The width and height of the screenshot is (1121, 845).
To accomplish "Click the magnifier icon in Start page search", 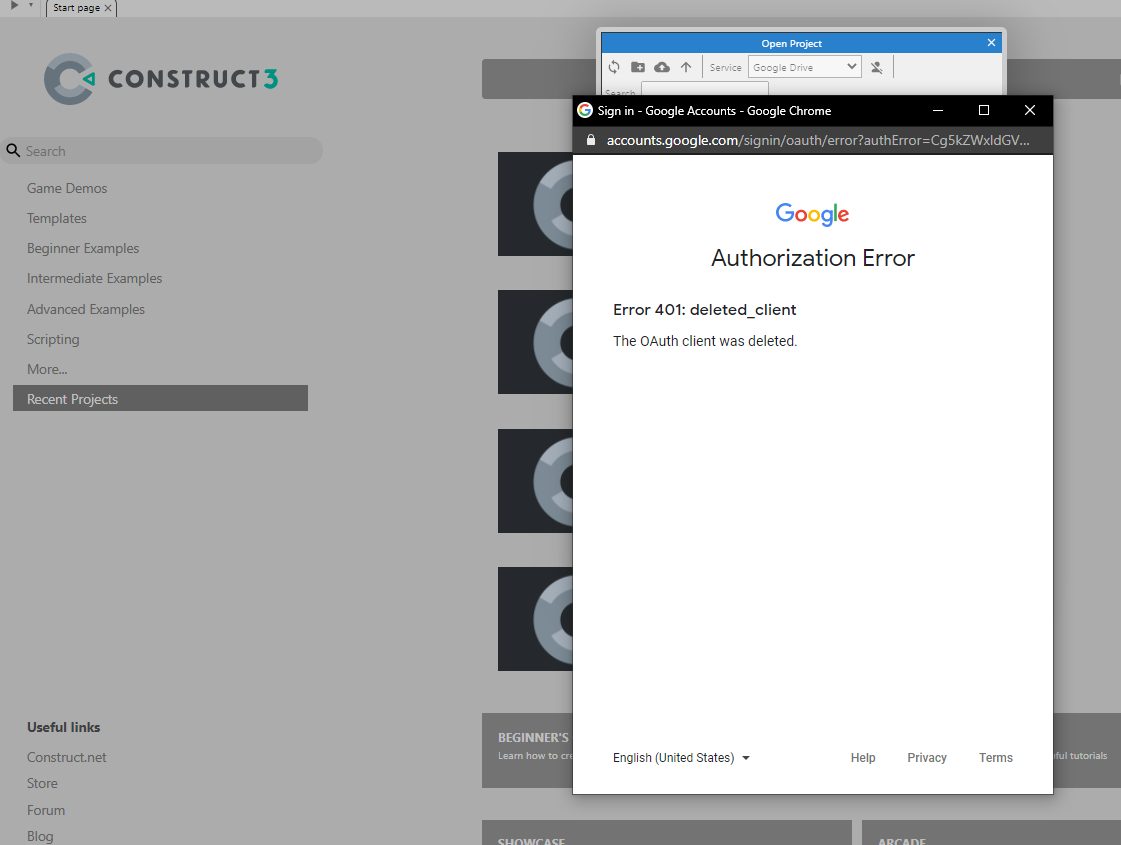I will [x=13, y=150].
